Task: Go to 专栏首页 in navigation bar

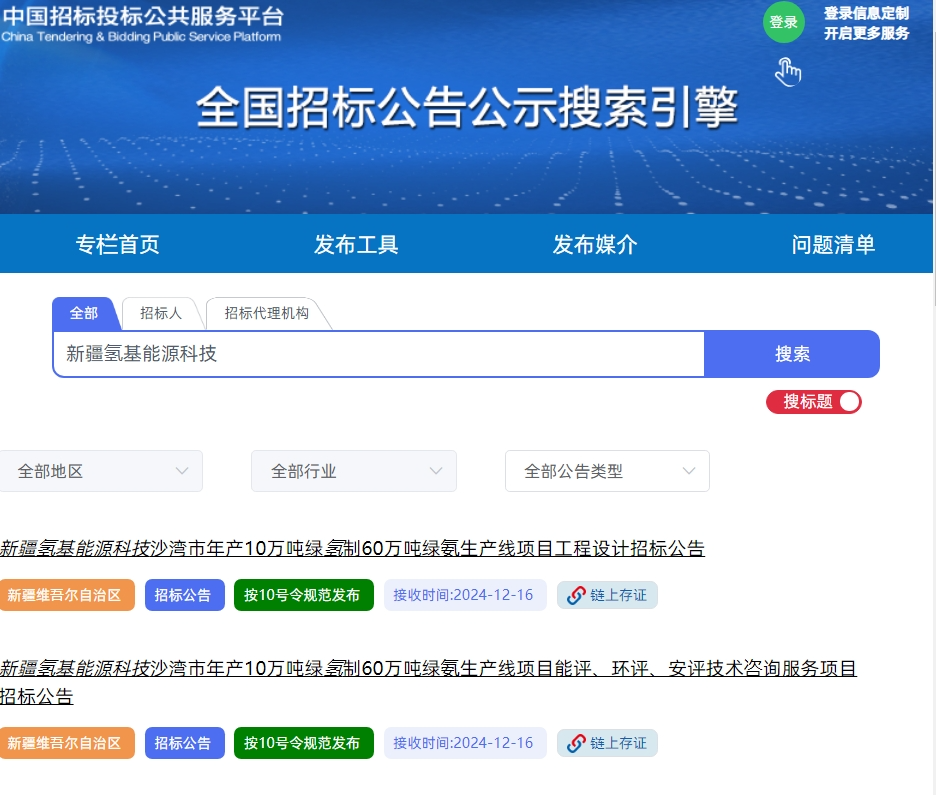Action: tap(118, 244)
